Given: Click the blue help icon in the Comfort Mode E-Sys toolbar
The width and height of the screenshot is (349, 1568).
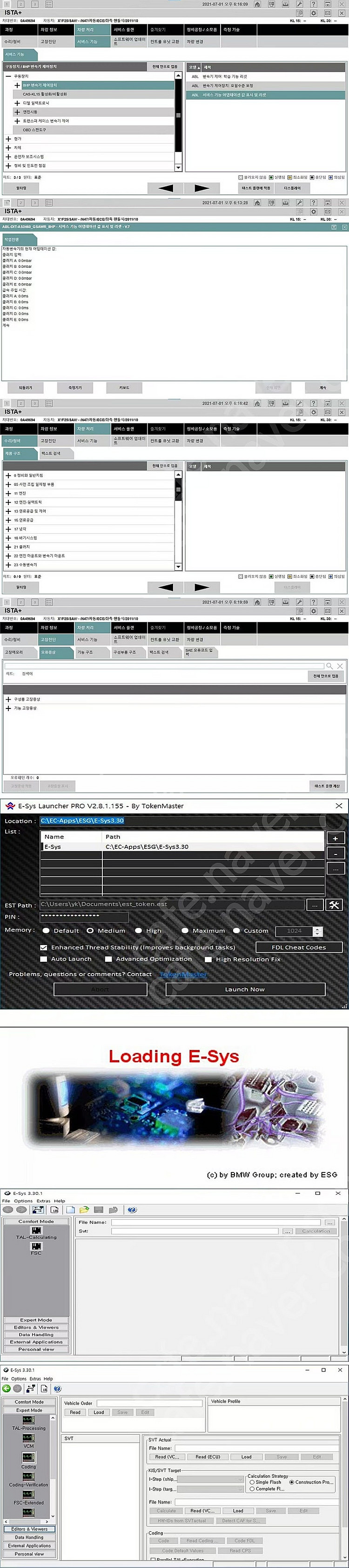Looking at the screenshot, I should click(132, 1210).
